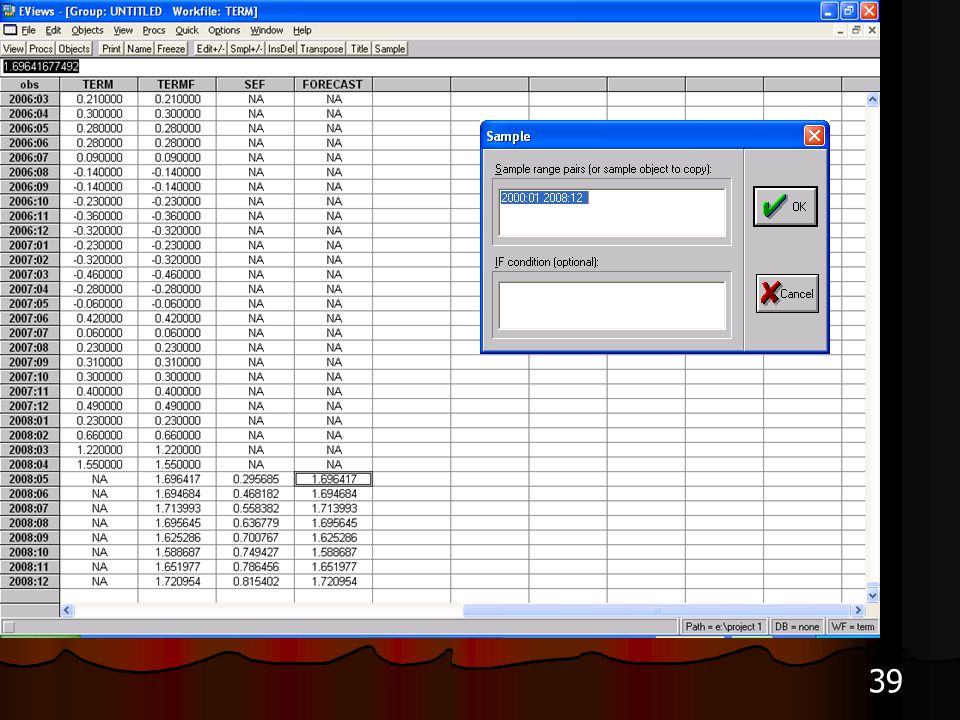Click the obs column header
Viewport: 960px width, 720px height.
(x=29, y=84)
